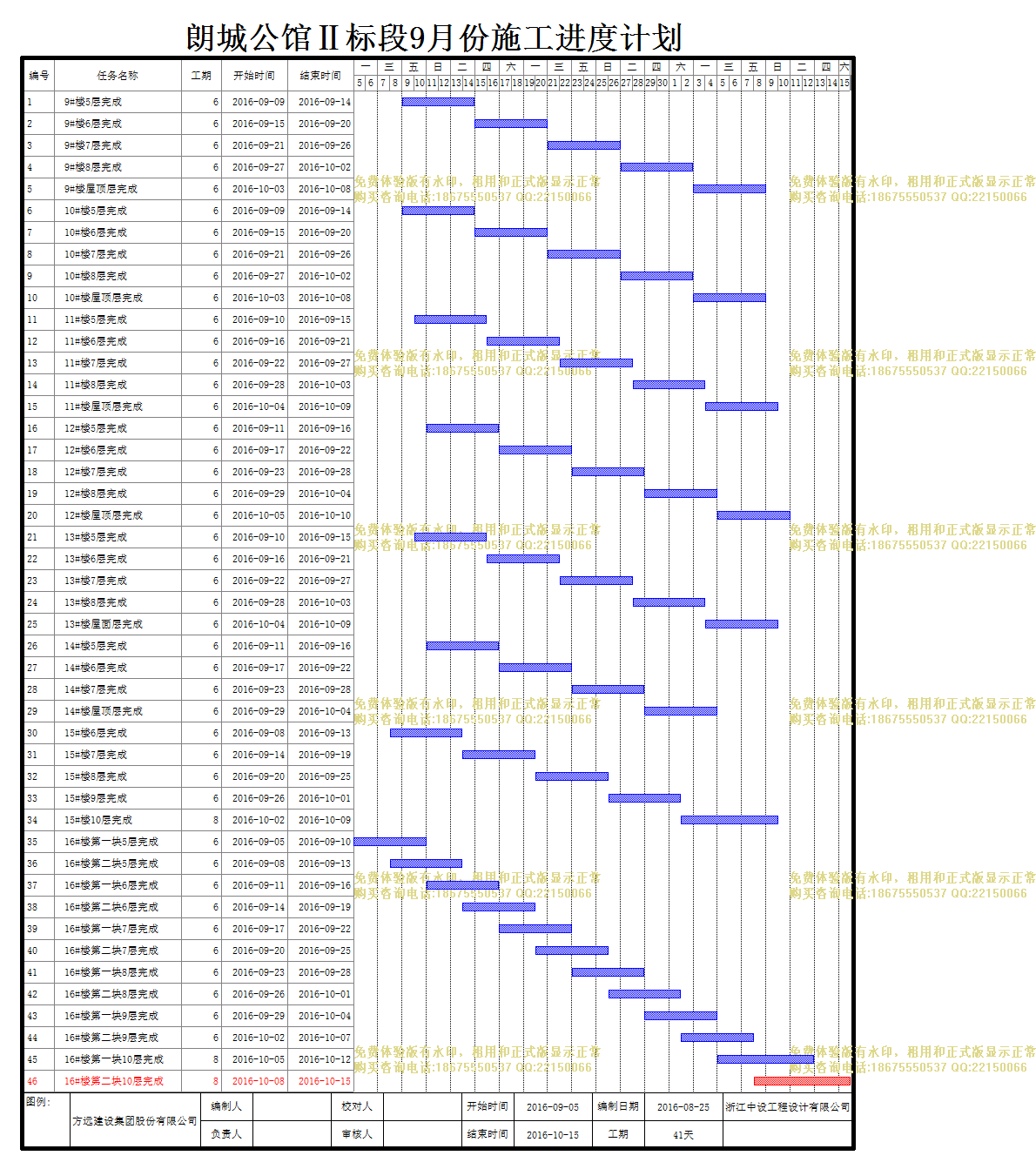Viewport: 1036px width, 1169px height.
Task: Select the Gantt bar for 15#楼10层完成
Action: [729, 820]
